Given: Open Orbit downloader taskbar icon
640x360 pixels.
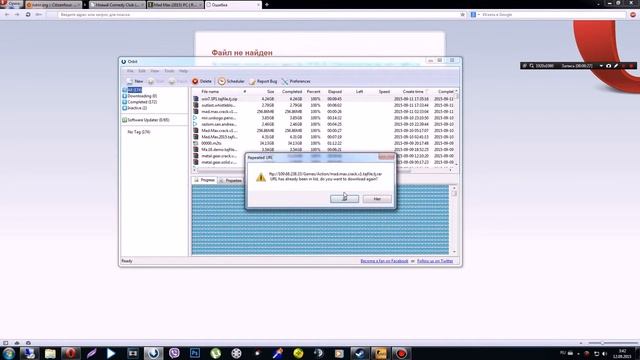Looking at the screenshot, I should click(x=153, y=353).
